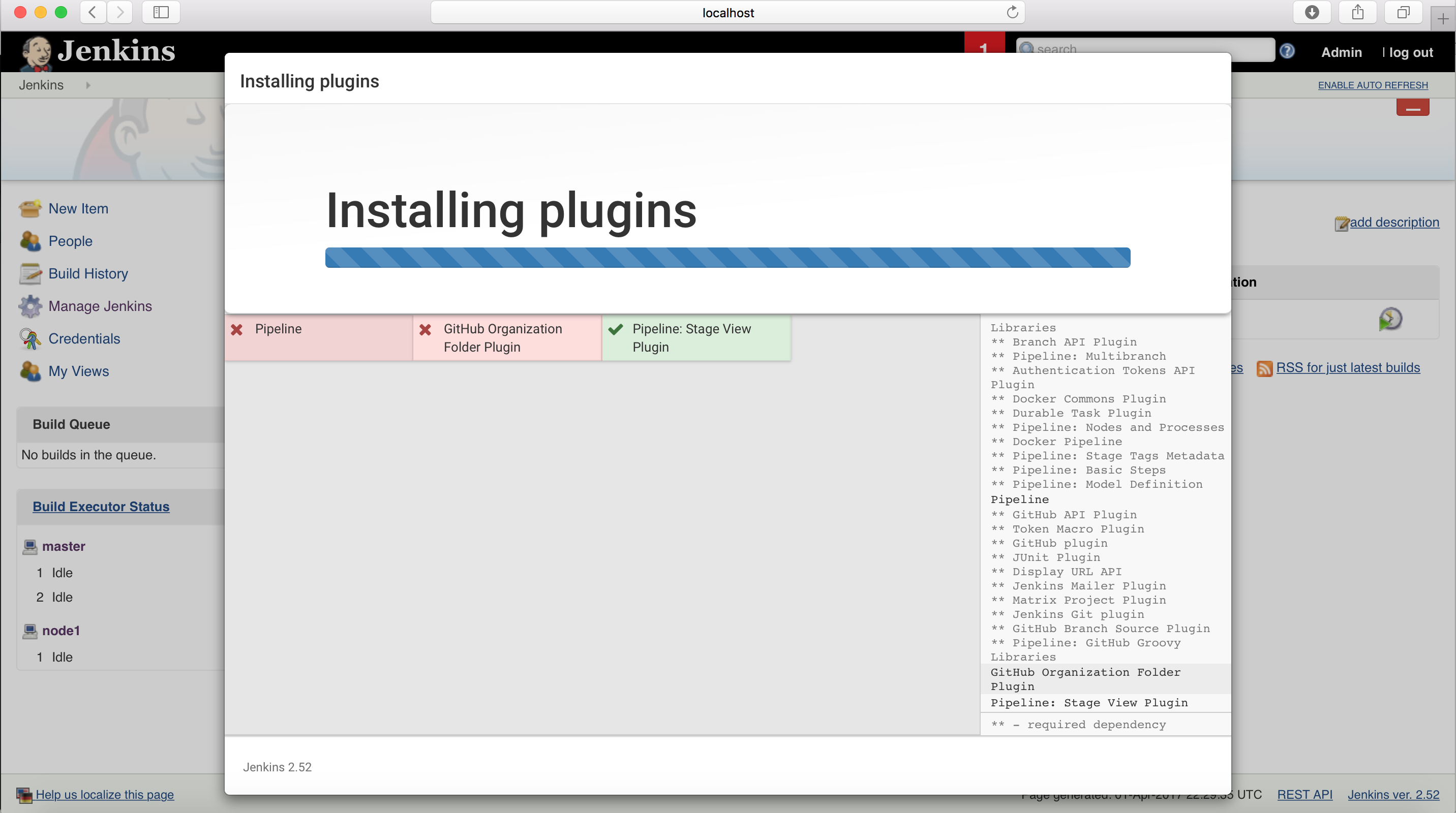Go forward with Safari forward arrow
This screenshot has width=1456, height=813.
[x=120, y=12]
